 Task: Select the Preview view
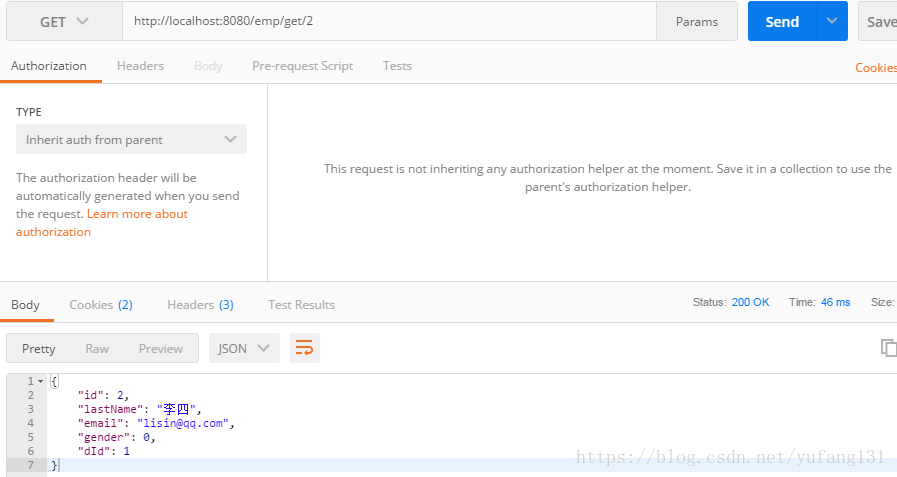pyautogui.click(x=161, y=348)
